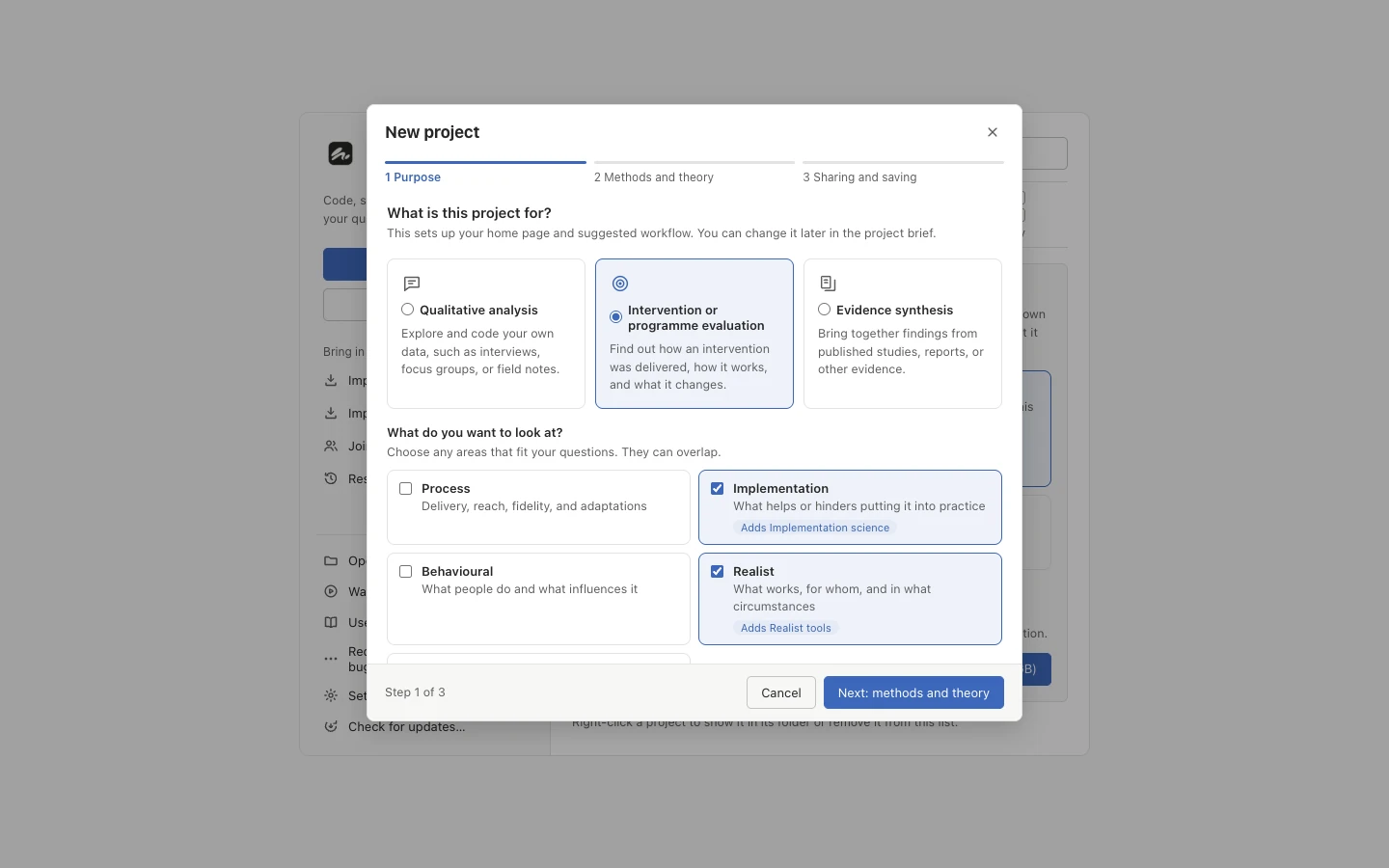Viewport: 1389px width, 868px height.
Task: Click the Evidence synthesis documents icon
Action: 828,284
